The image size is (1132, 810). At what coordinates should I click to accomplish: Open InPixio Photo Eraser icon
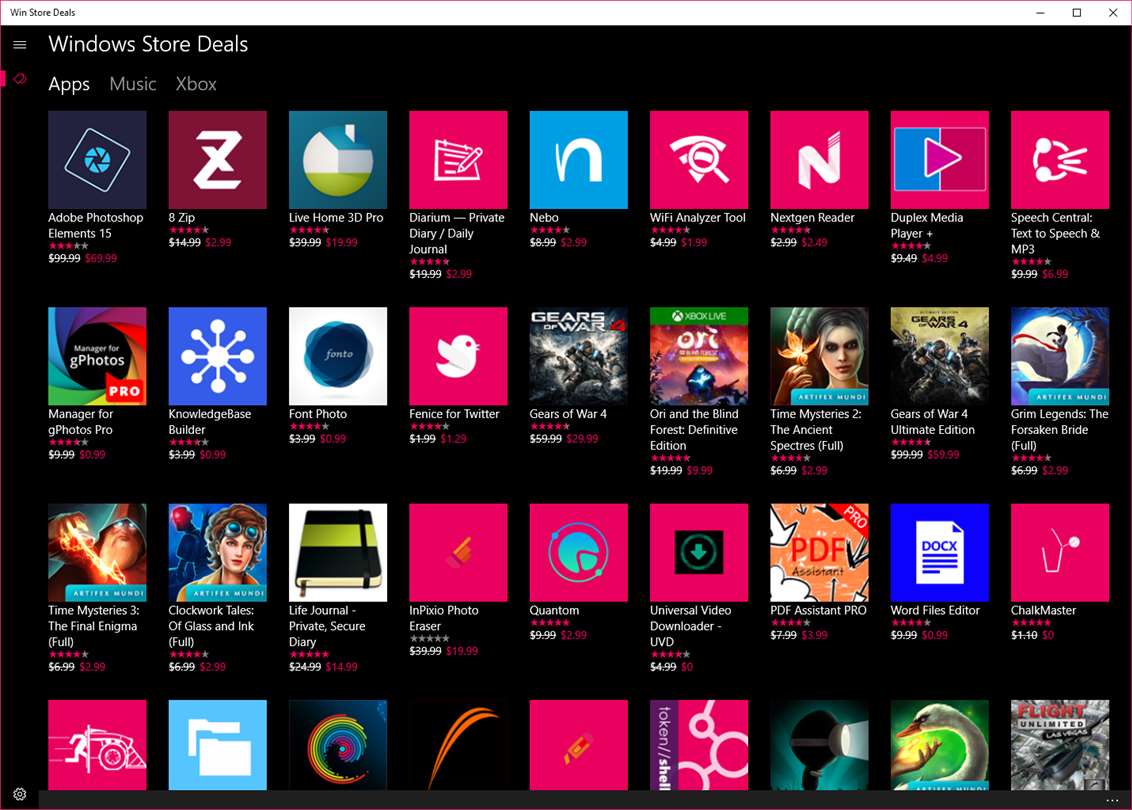pos(458,552)
